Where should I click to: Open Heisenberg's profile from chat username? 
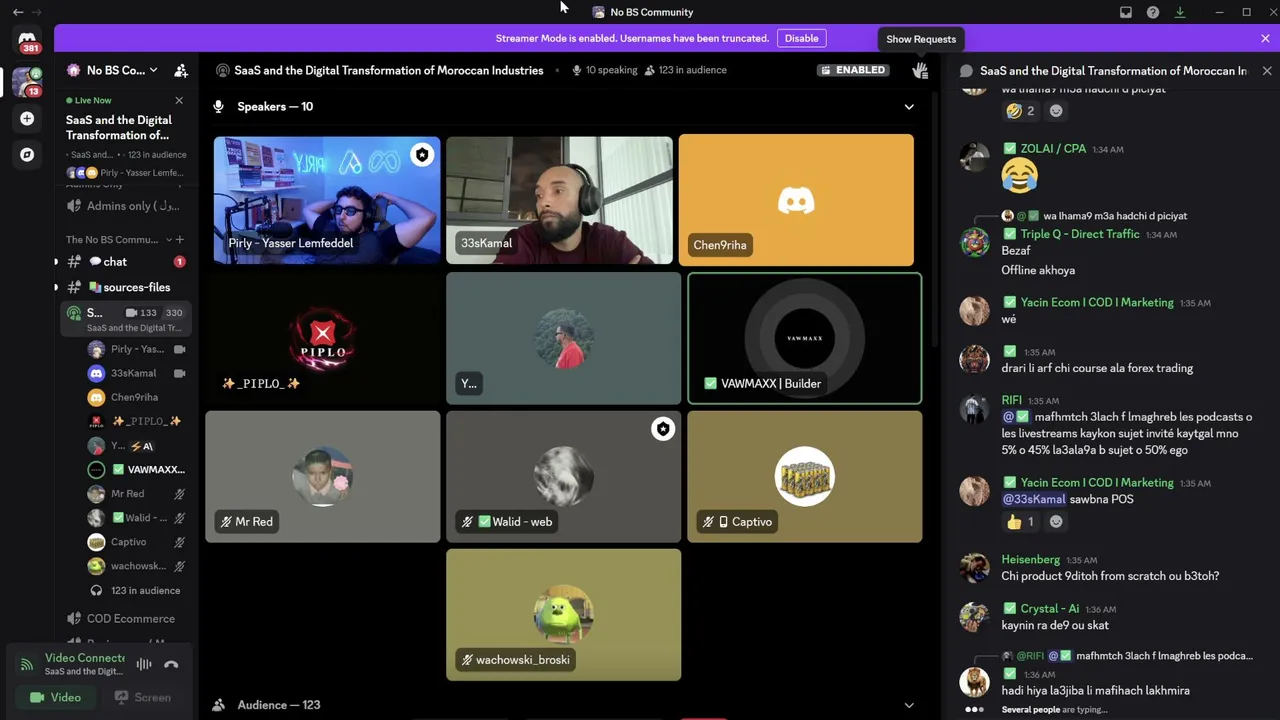(x=1030, y=560)
